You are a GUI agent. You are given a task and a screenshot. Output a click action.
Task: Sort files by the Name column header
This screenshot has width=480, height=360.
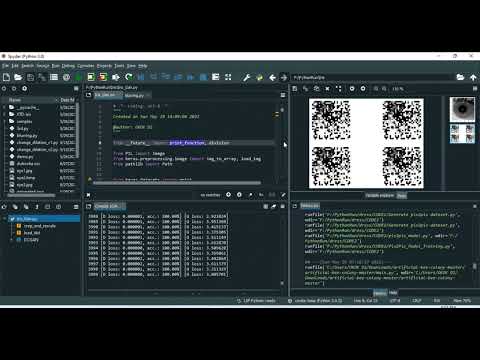click(x=30, y=100)
